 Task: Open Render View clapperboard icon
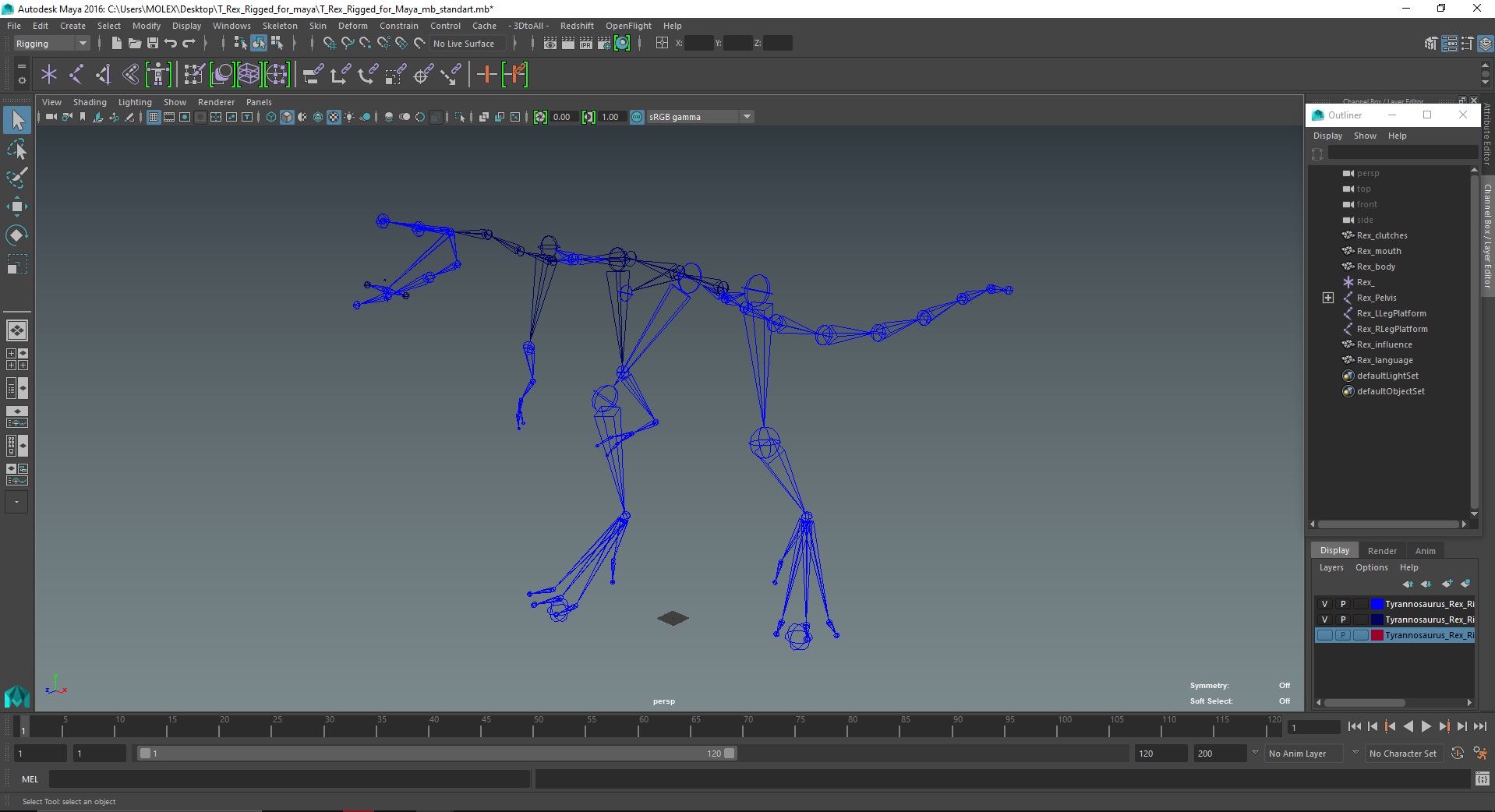(550, 44)
